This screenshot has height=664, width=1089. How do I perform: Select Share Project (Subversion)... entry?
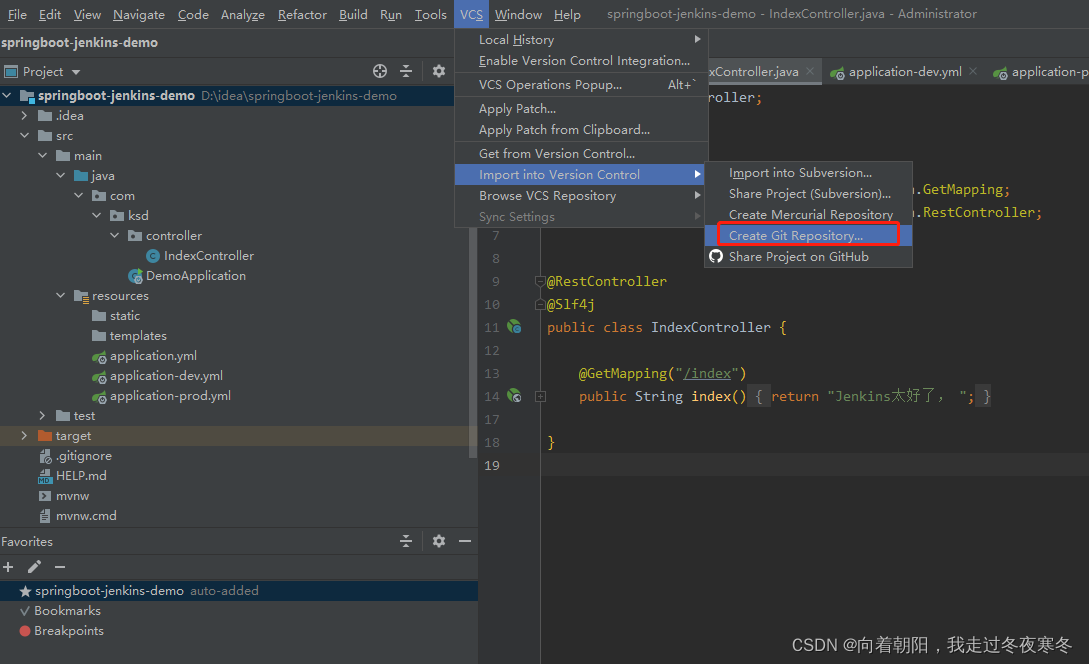click(808, 194)
